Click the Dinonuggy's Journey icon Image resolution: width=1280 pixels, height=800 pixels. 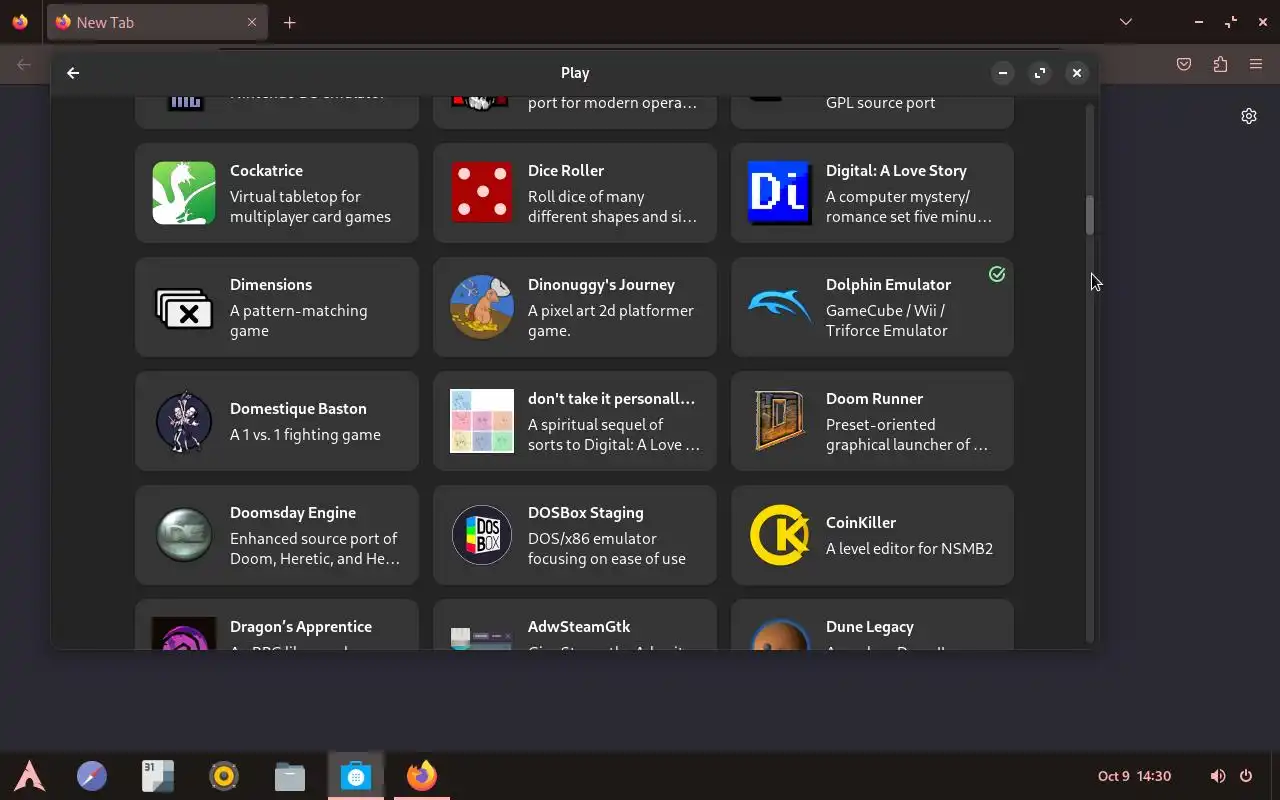point(482,307)
